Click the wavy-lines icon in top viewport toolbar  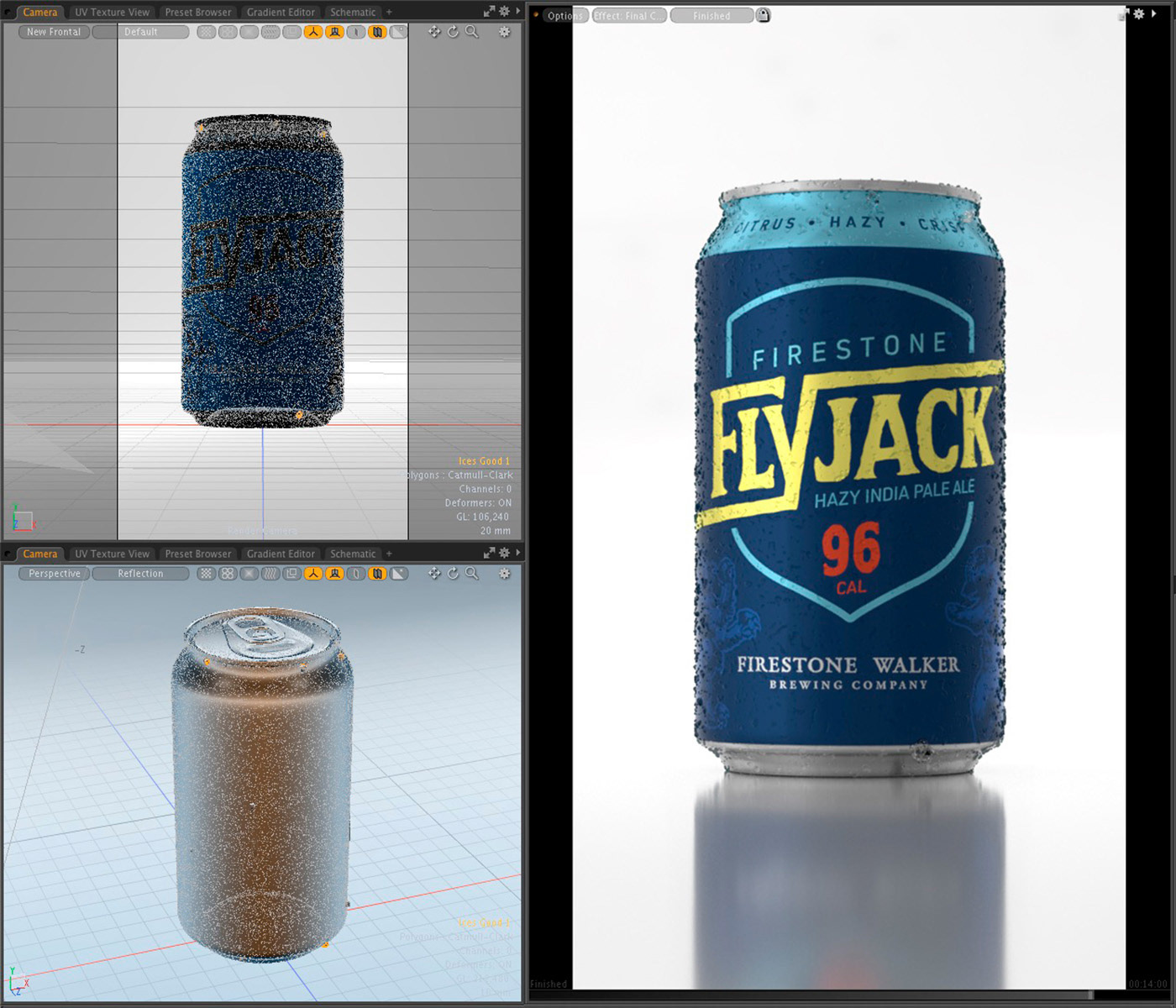point(270,32)
